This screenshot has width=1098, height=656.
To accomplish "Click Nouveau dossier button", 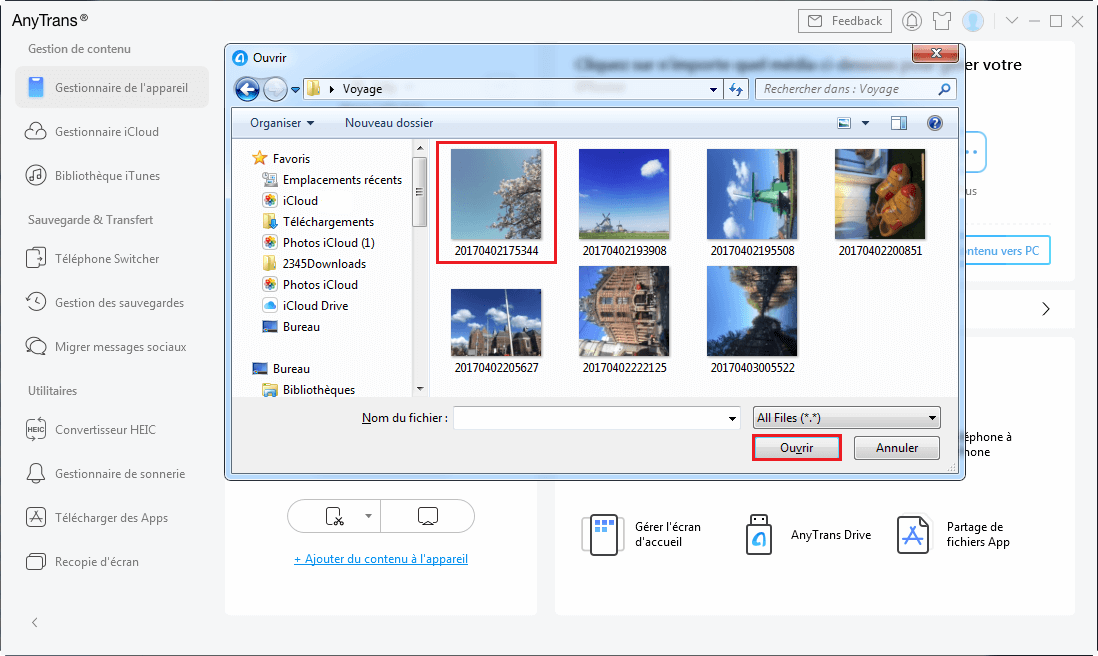I will 389,123.
